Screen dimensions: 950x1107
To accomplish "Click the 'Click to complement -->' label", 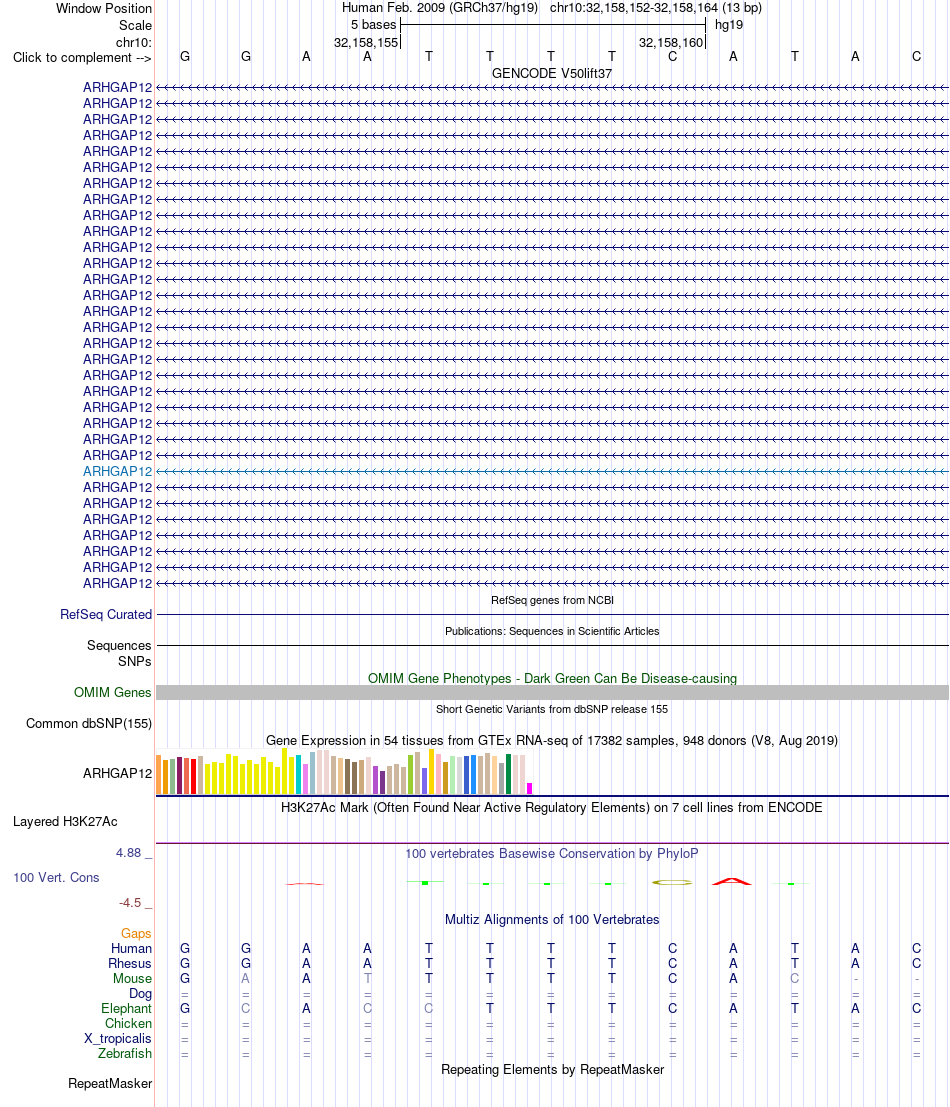I will 82,58.
